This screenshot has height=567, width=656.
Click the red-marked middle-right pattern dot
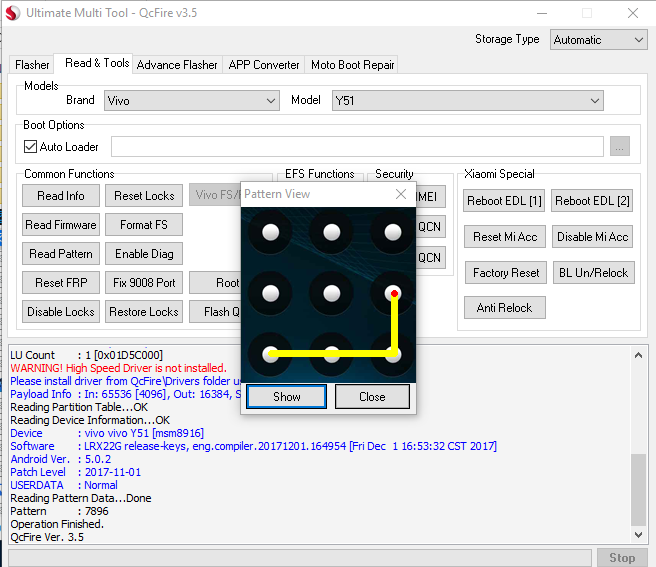392,293
